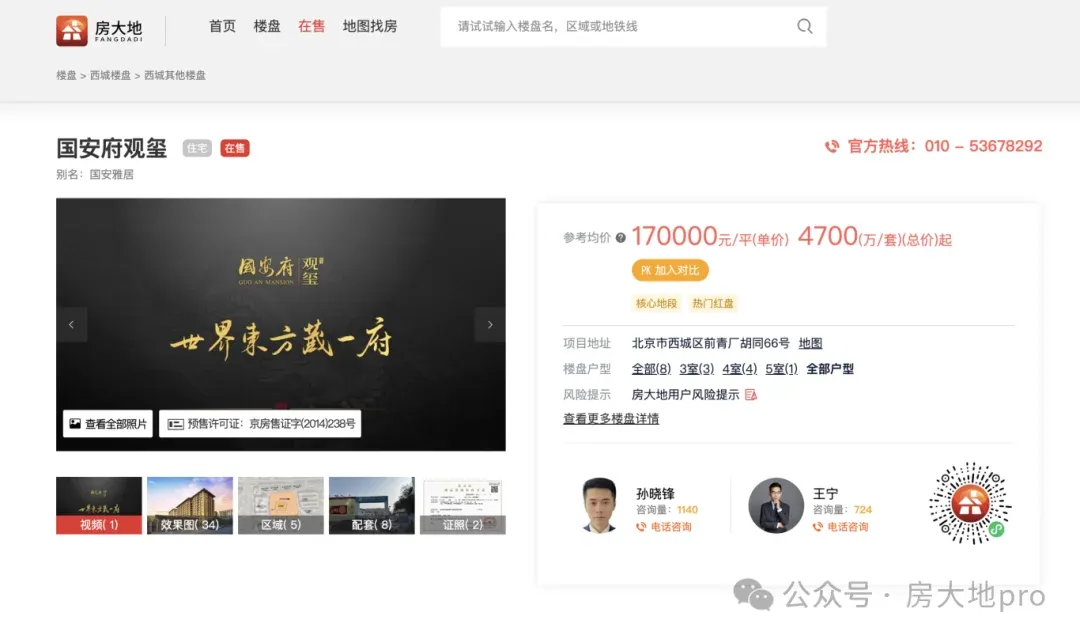Click 孙晓锋's phone consult icon
Image resolution: width=1080 pixels, height=639 pixels.
tap(641, 527)
